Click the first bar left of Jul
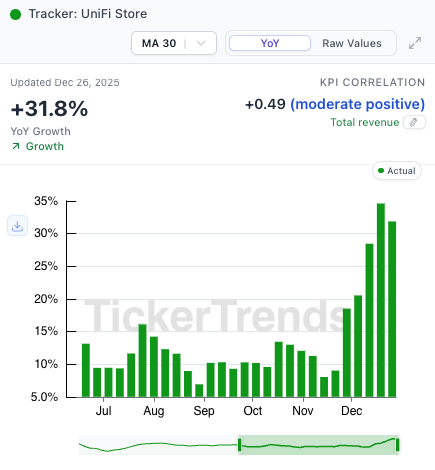The height and width of the screenshot is (470, 435). click(x=86, y=370)
